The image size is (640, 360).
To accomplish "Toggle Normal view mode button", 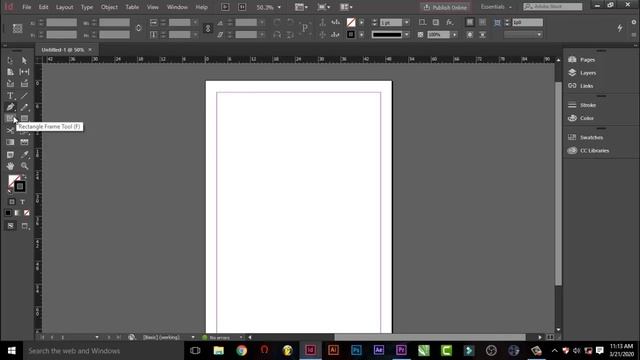I will click(11, 226).
